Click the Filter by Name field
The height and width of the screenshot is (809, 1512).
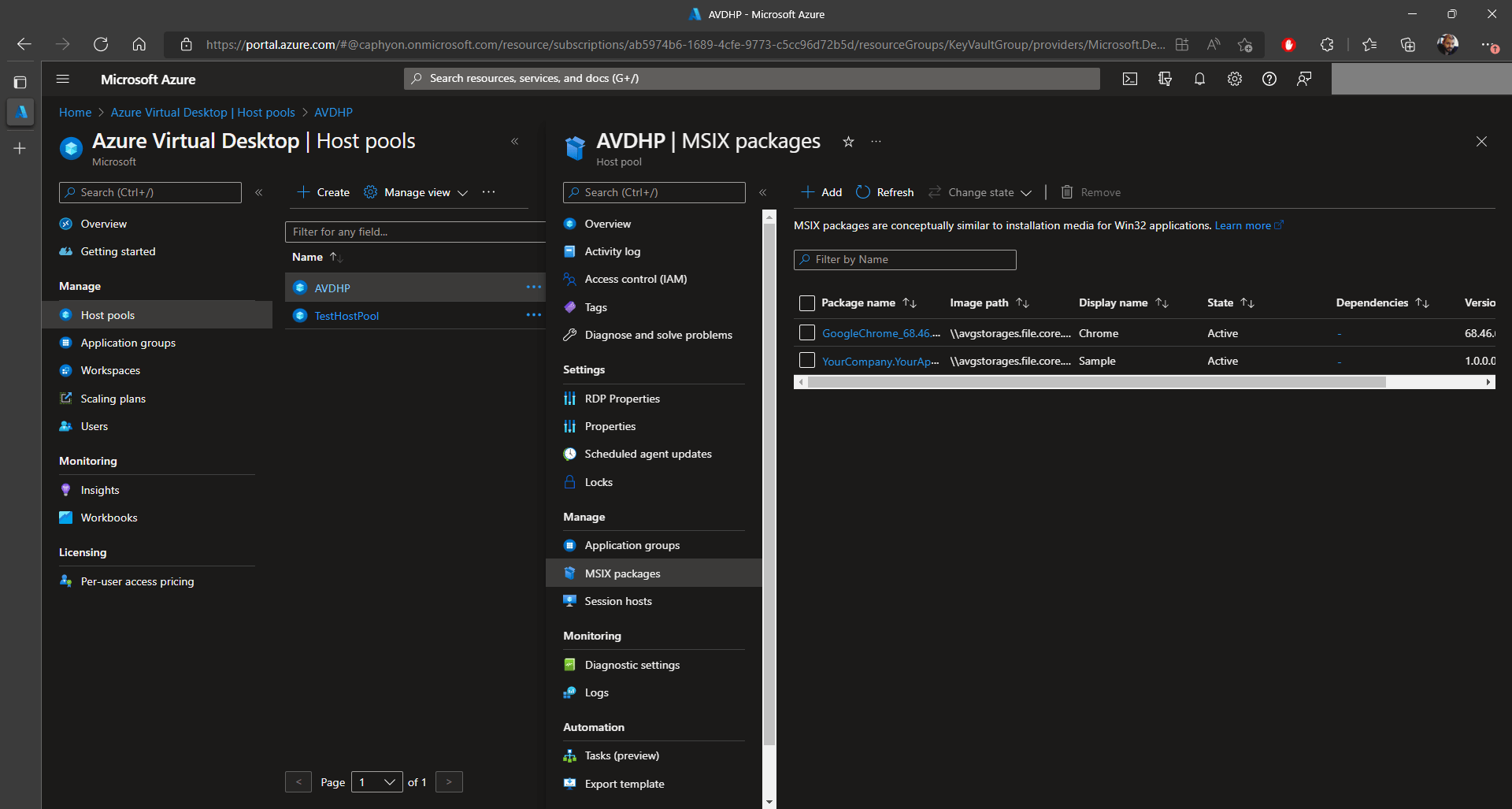tap(905, 259)
